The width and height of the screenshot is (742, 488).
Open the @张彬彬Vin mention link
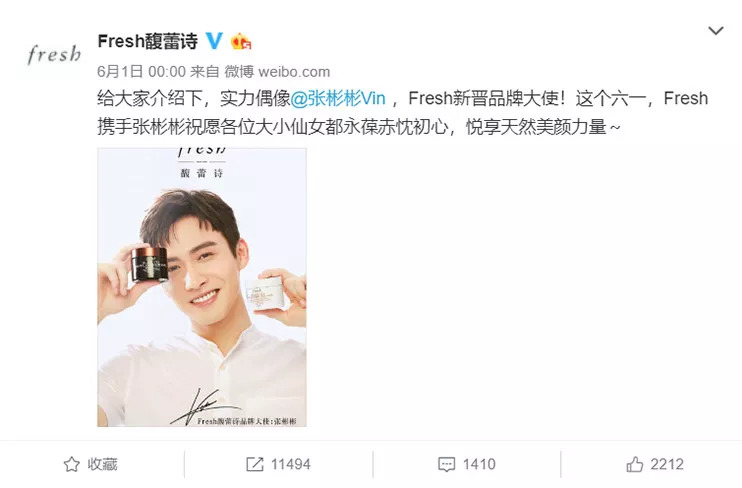[x=338, y=98]
